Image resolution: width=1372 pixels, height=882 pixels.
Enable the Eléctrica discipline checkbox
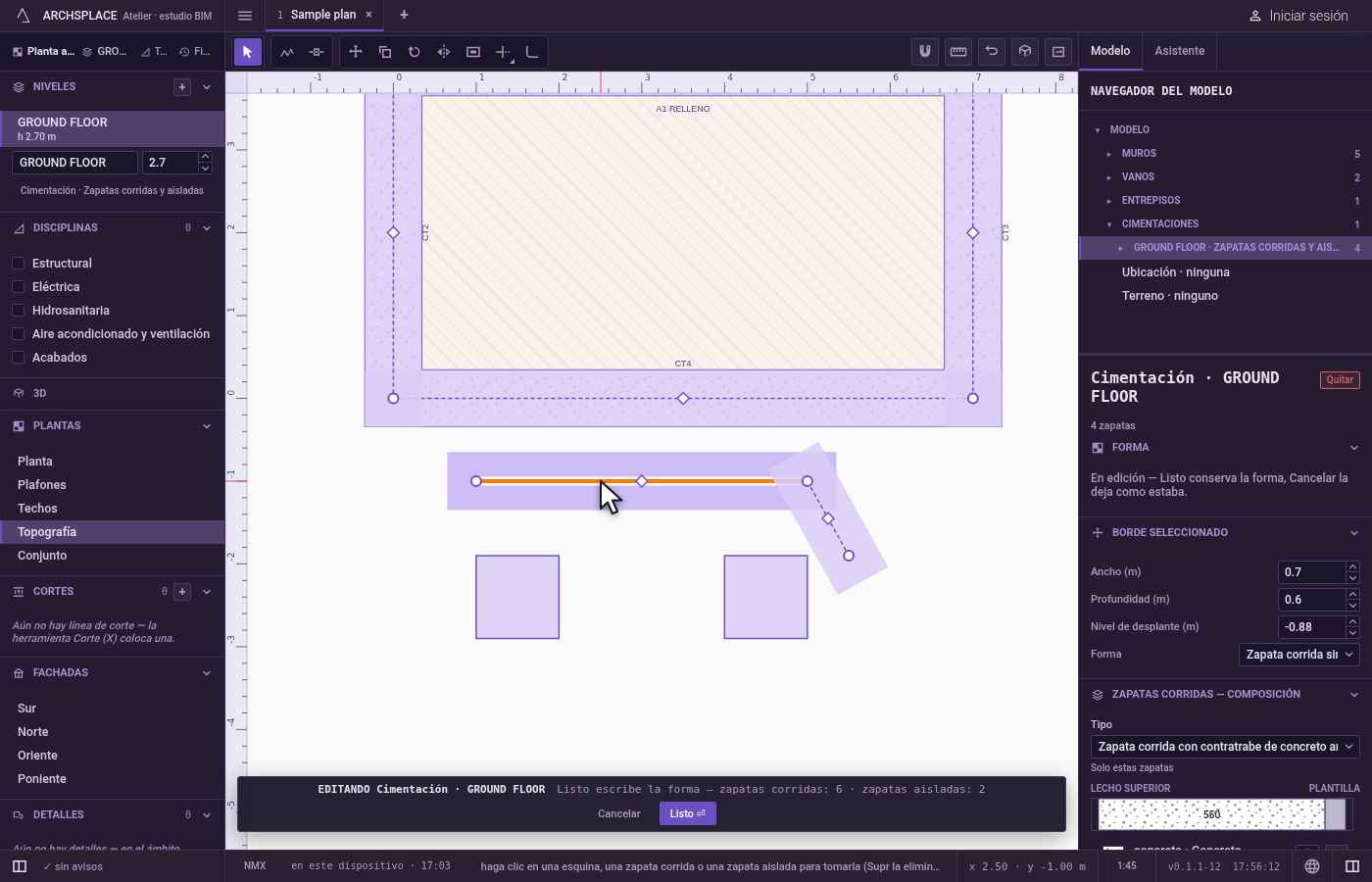(18, 287)
